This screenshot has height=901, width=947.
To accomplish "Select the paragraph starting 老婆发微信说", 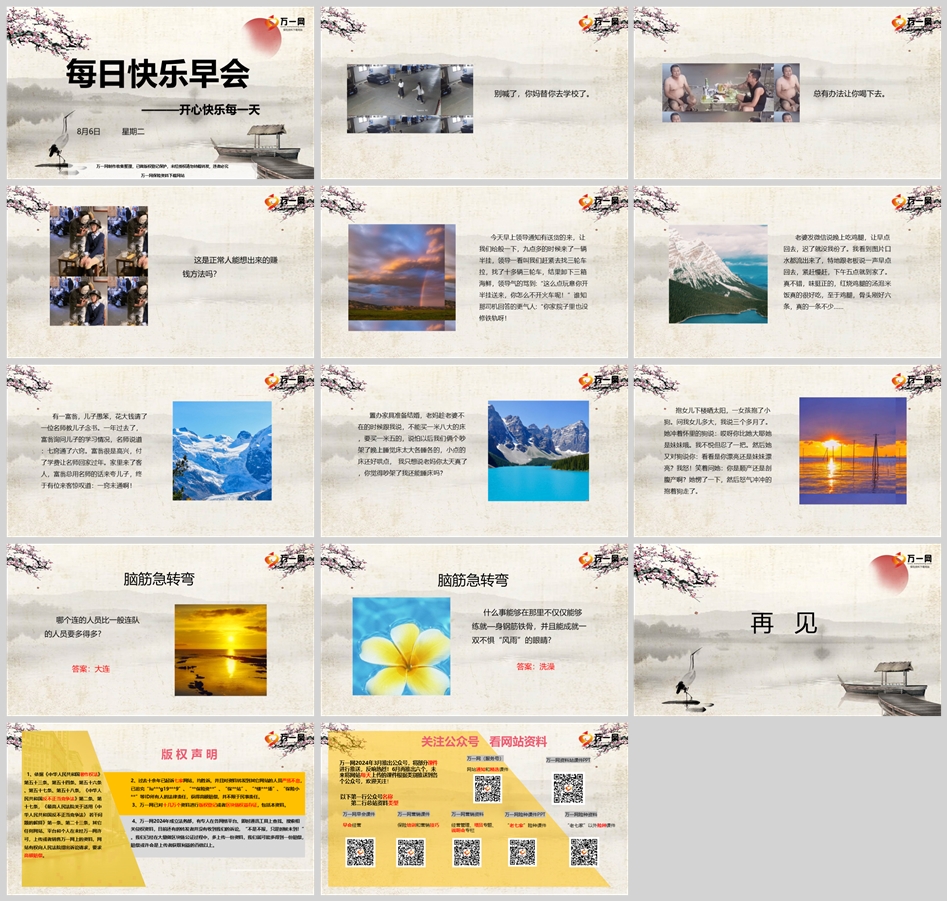I will point(837,272).
